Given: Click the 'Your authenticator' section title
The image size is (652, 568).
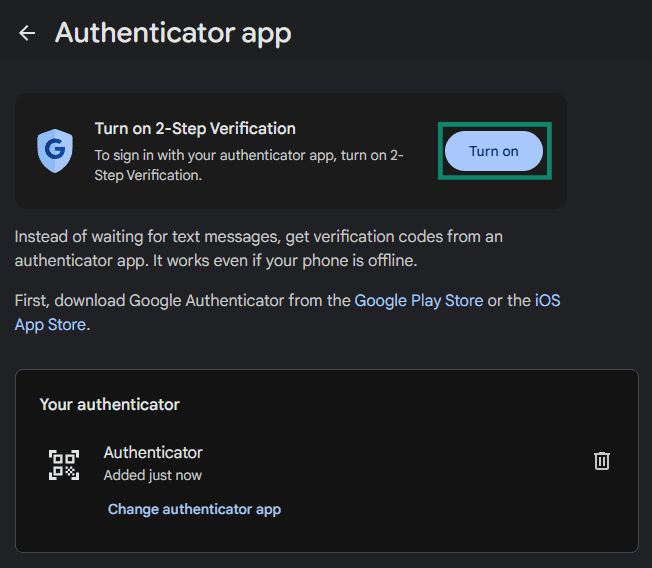Looking at the screenshot, I should (110, 404).
